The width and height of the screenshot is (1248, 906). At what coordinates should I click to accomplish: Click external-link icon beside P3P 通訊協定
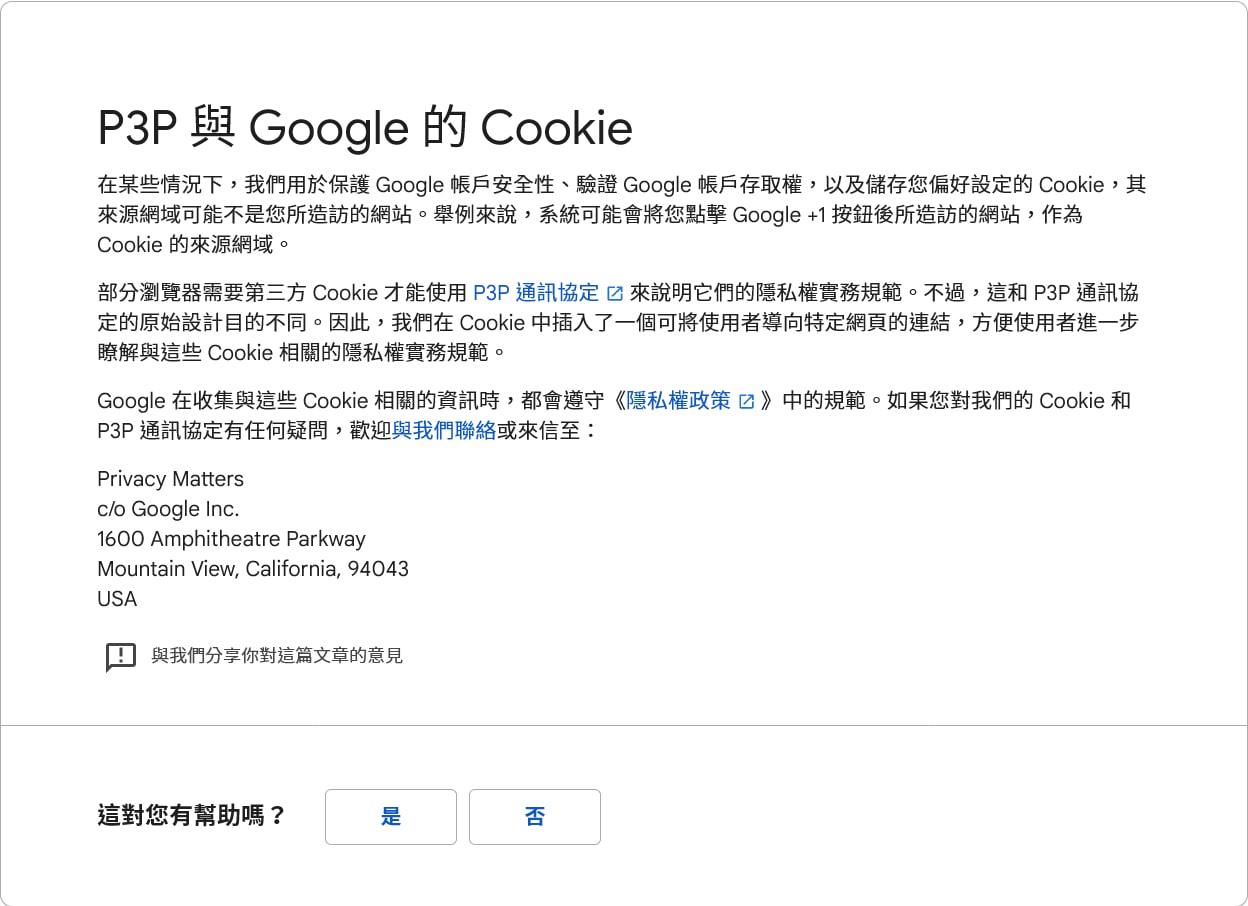click(x=615, y=294)
